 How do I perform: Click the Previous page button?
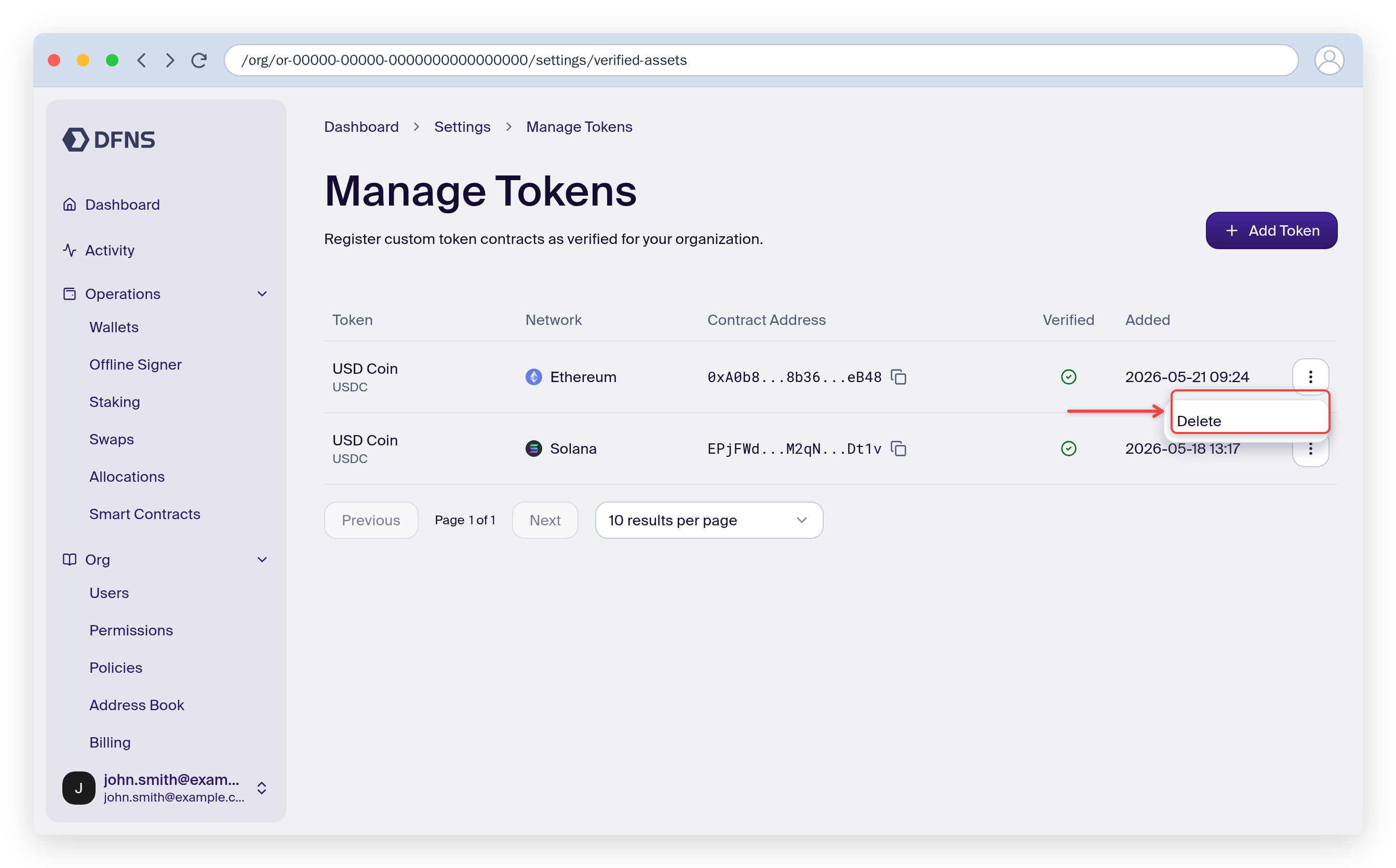(x=371, y=520)
